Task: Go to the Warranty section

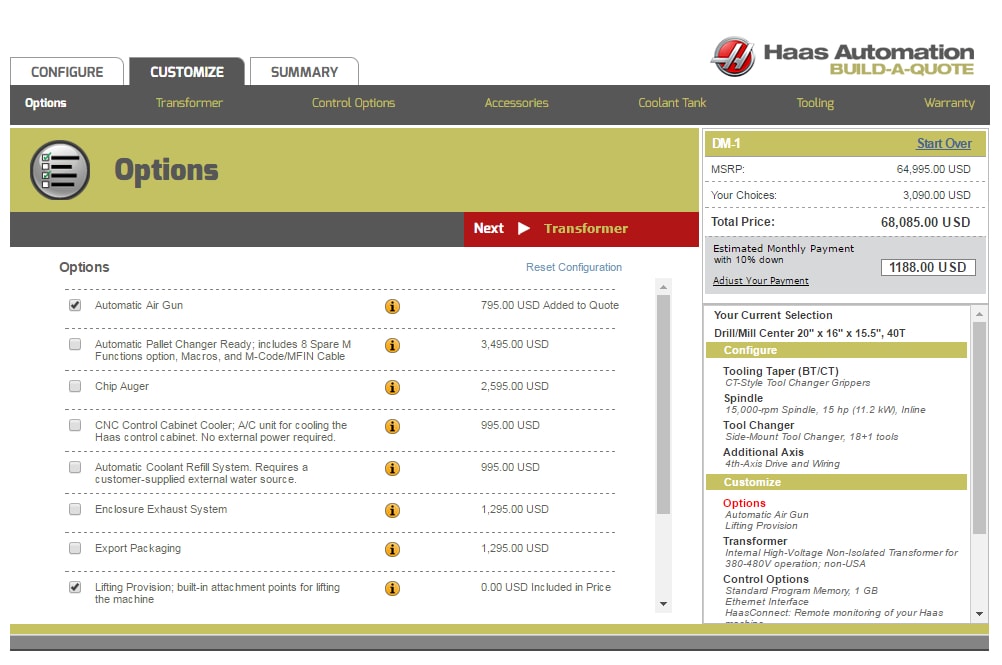Action: click(x=949, y=103)
